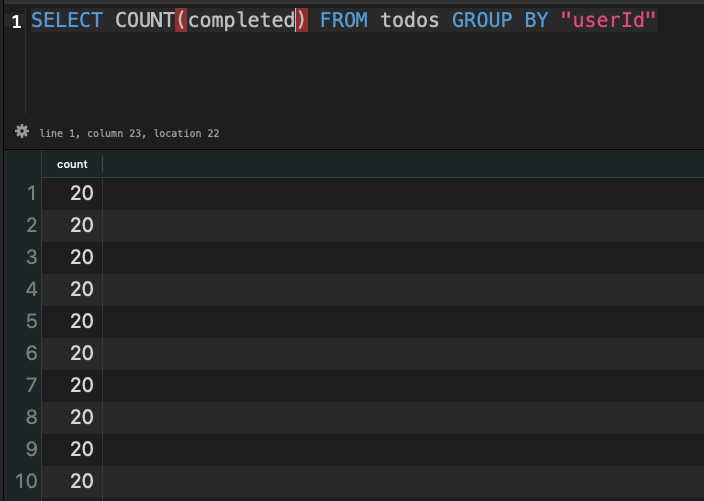Click the highlighted opening parenthesis after COUNT
The width and height of the screenshot is (704, 501).
click(x=181, y=20)
